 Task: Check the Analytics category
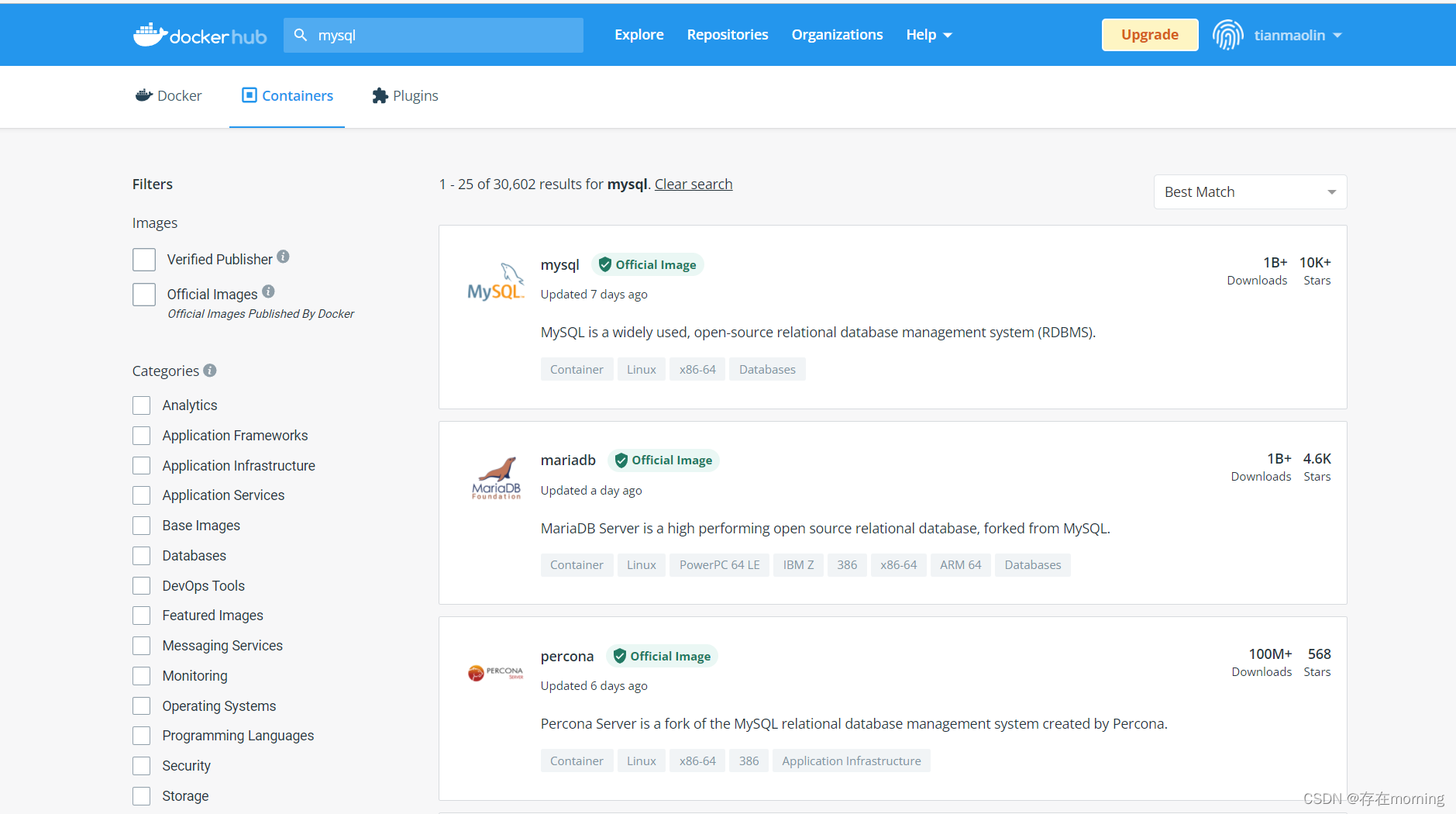(x=141, y=405)
